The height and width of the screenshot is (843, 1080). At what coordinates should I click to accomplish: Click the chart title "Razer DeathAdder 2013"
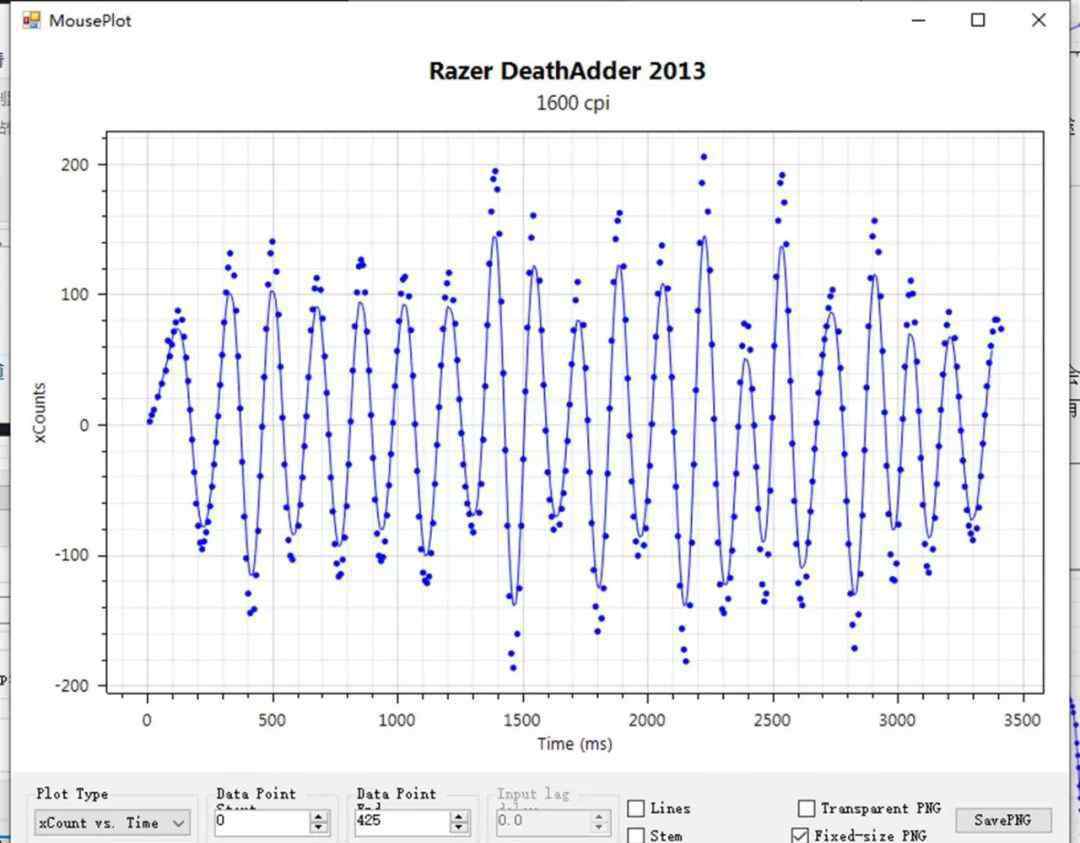(x=568, y=71)
